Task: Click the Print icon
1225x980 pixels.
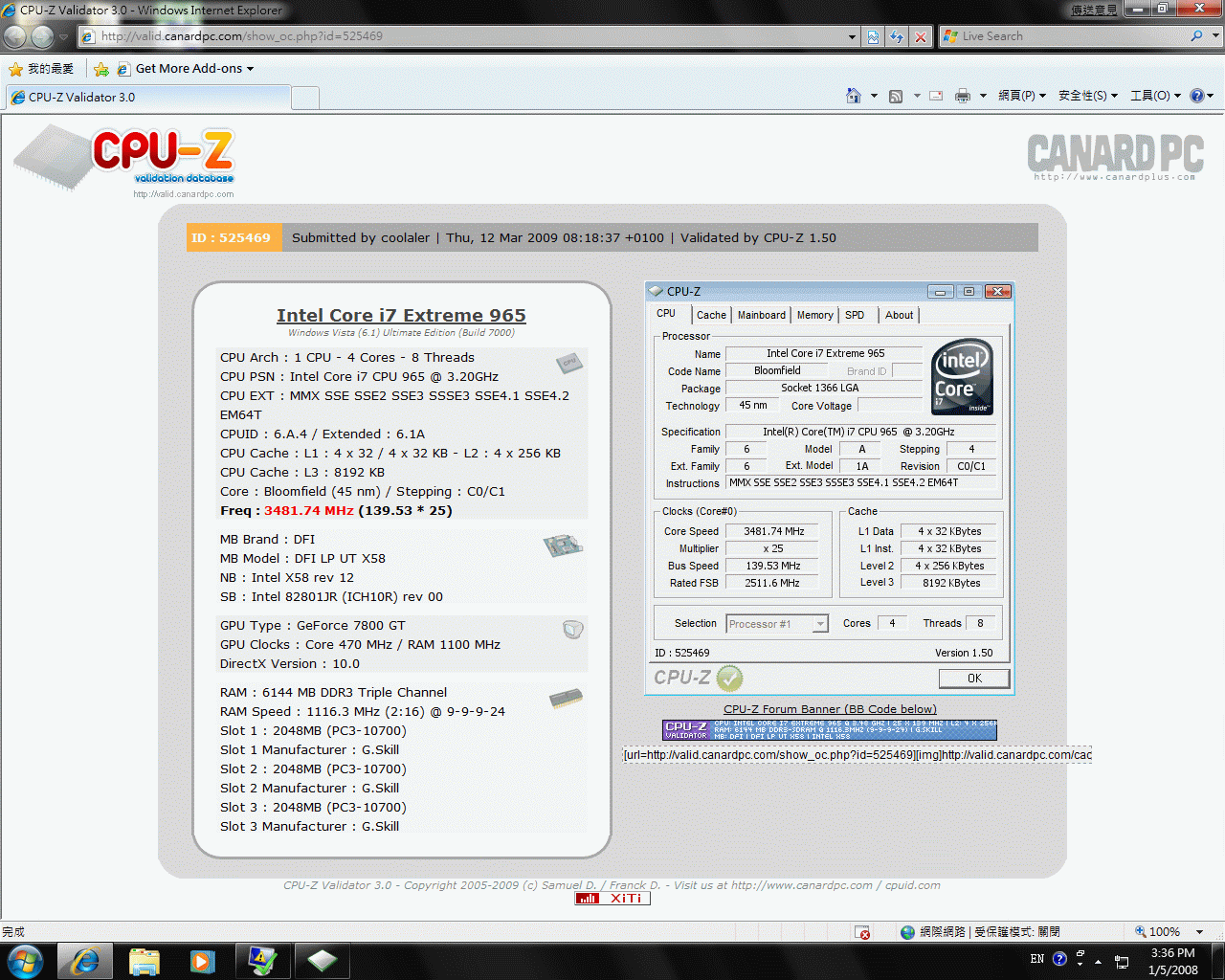Action: coord(963,96)
